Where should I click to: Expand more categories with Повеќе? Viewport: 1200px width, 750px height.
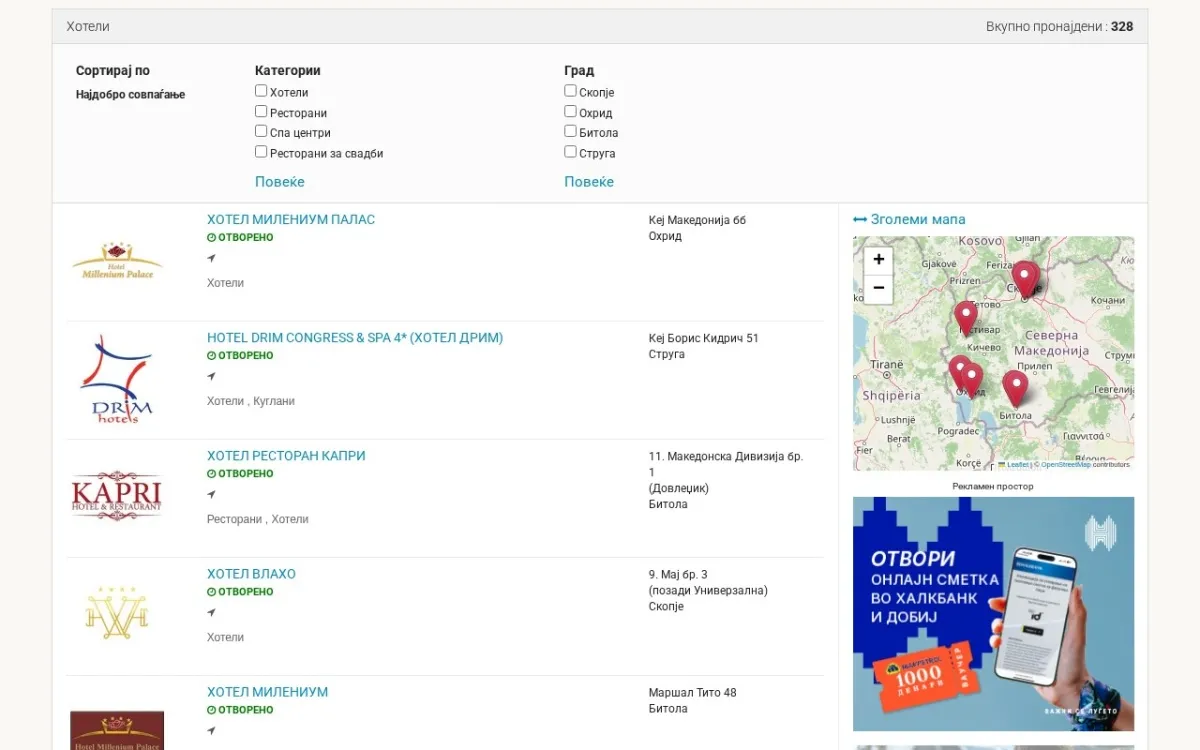click(280, 182)
